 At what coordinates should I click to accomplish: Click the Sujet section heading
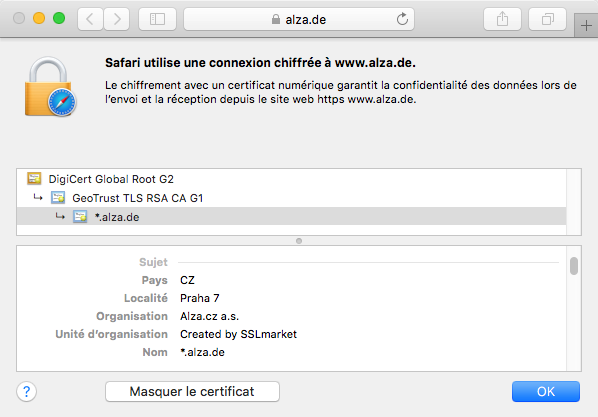153,262
